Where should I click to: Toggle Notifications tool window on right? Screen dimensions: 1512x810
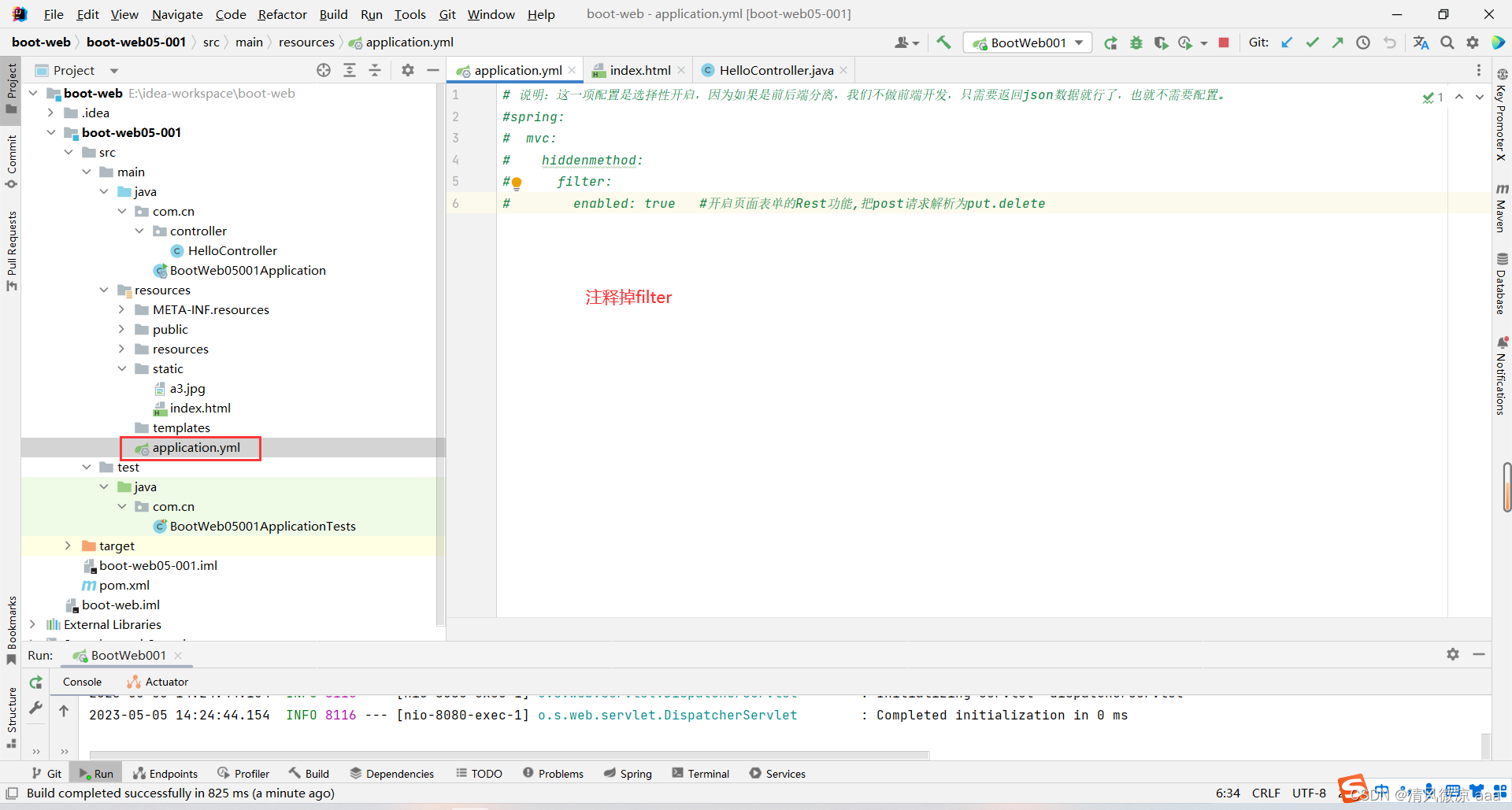tap(1502, 375)
